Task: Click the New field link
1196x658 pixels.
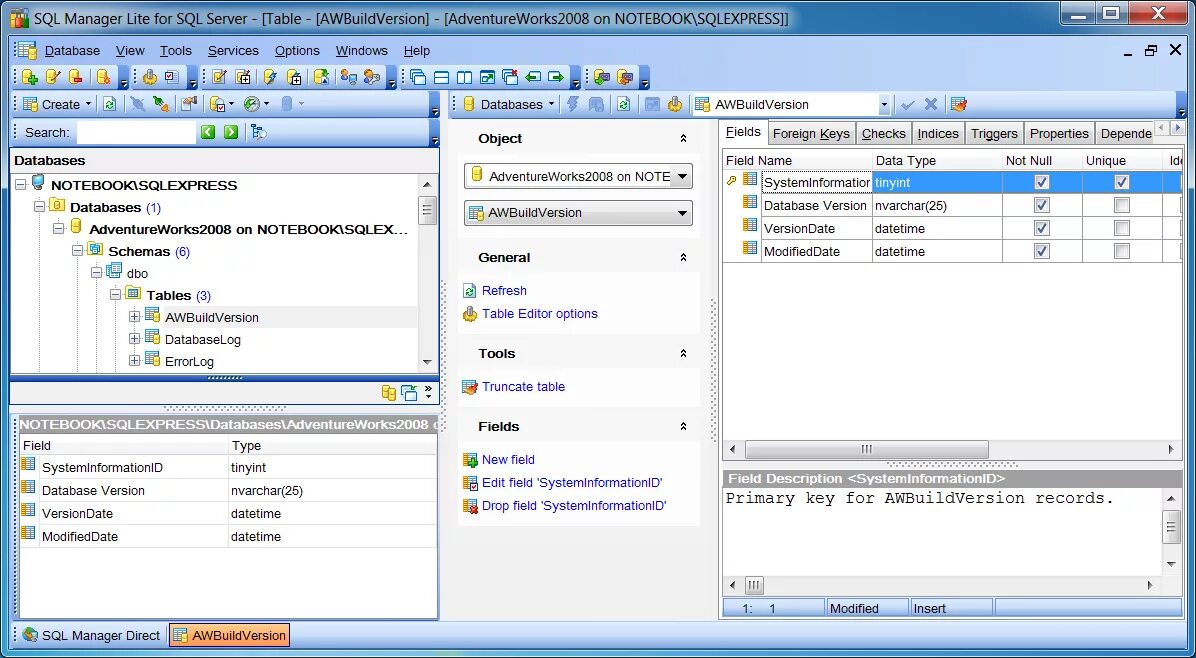Action: point(507,459)
